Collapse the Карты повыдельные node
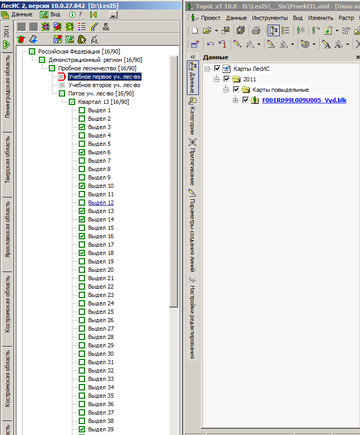 point(226,89)
